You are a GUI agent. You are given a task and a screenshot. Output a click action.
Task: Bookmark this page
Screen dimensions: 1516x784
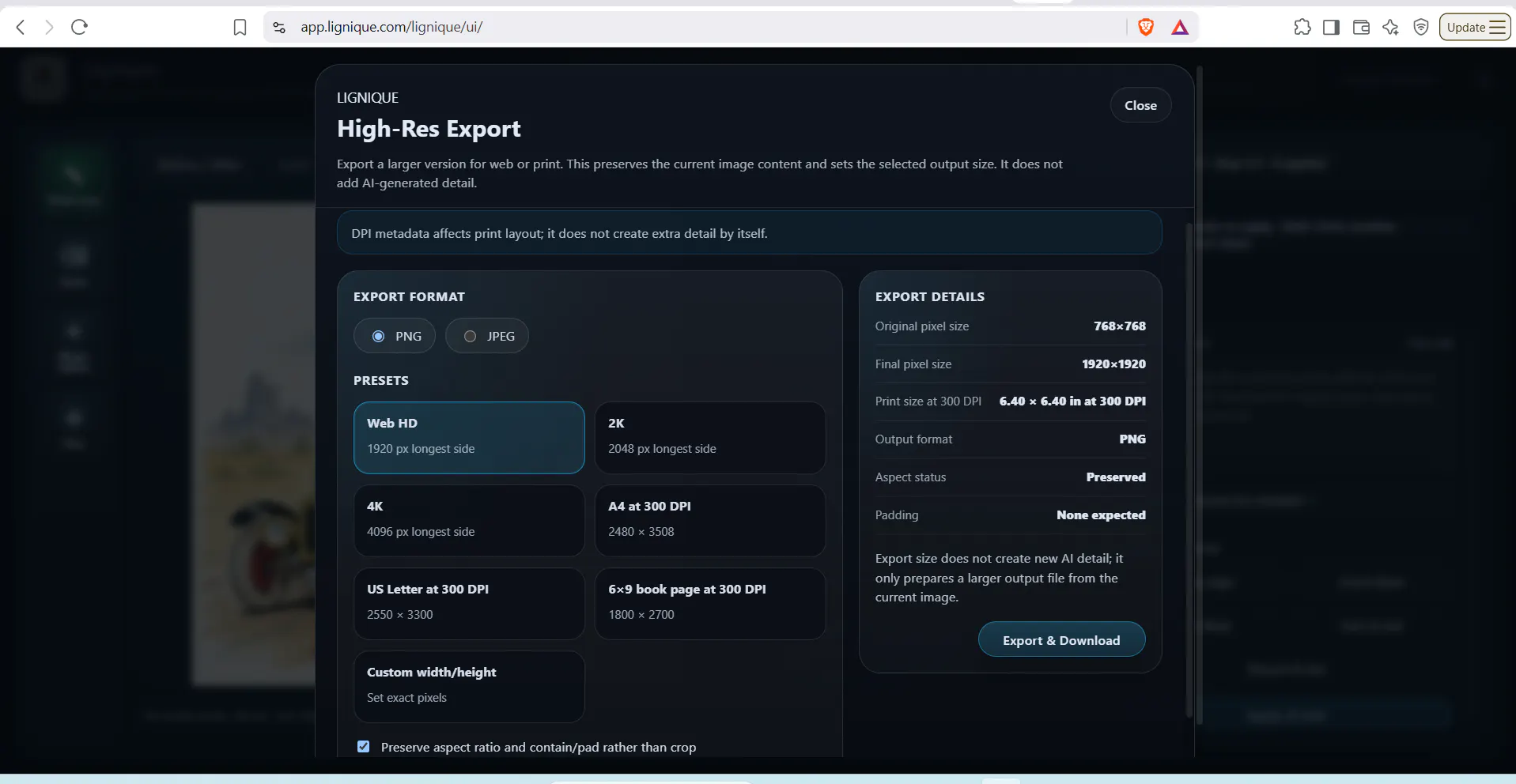point(240,28)
